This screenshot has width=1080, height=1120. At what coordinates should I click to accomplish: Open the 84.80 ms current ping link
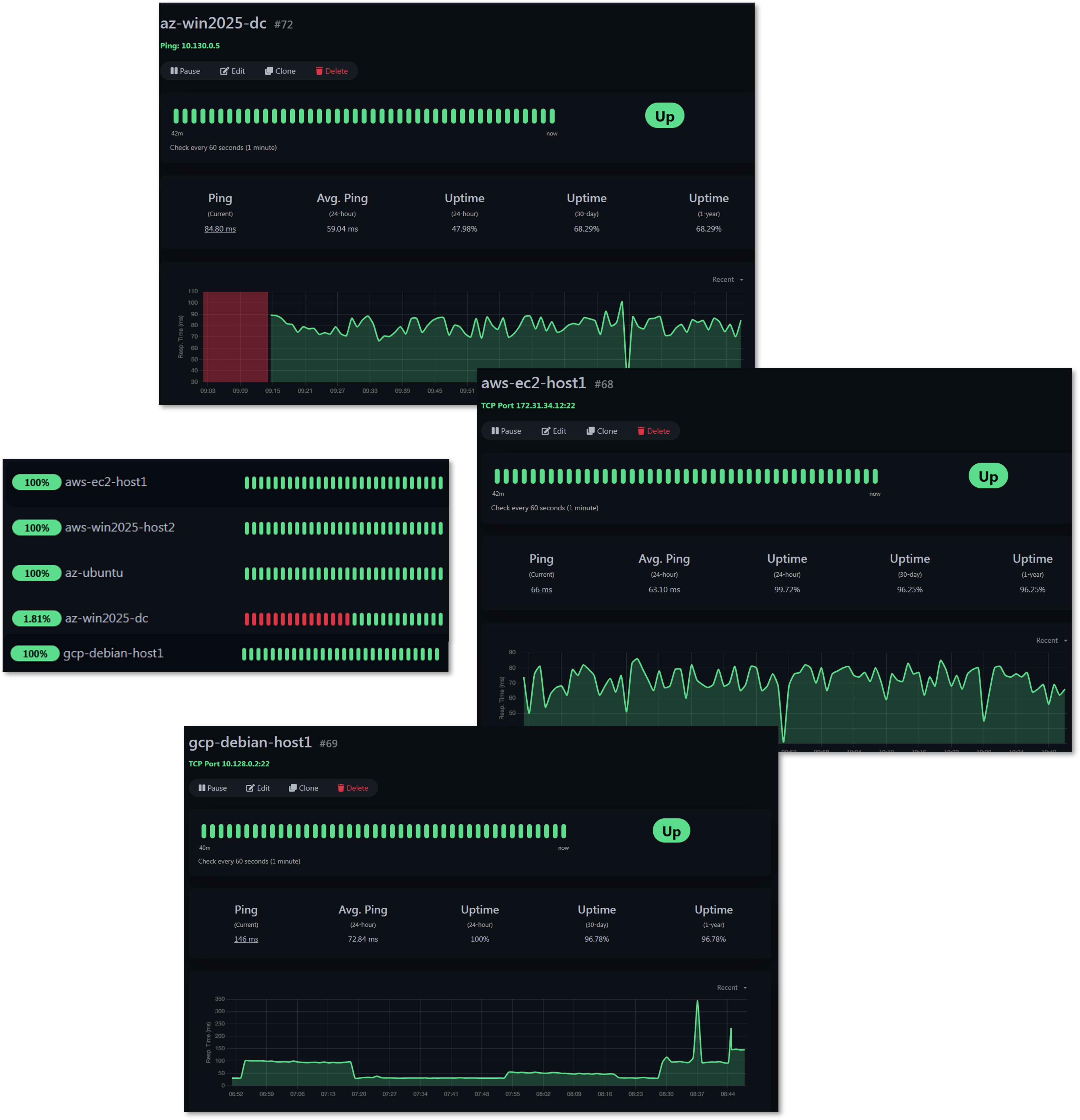coord(220,228)
